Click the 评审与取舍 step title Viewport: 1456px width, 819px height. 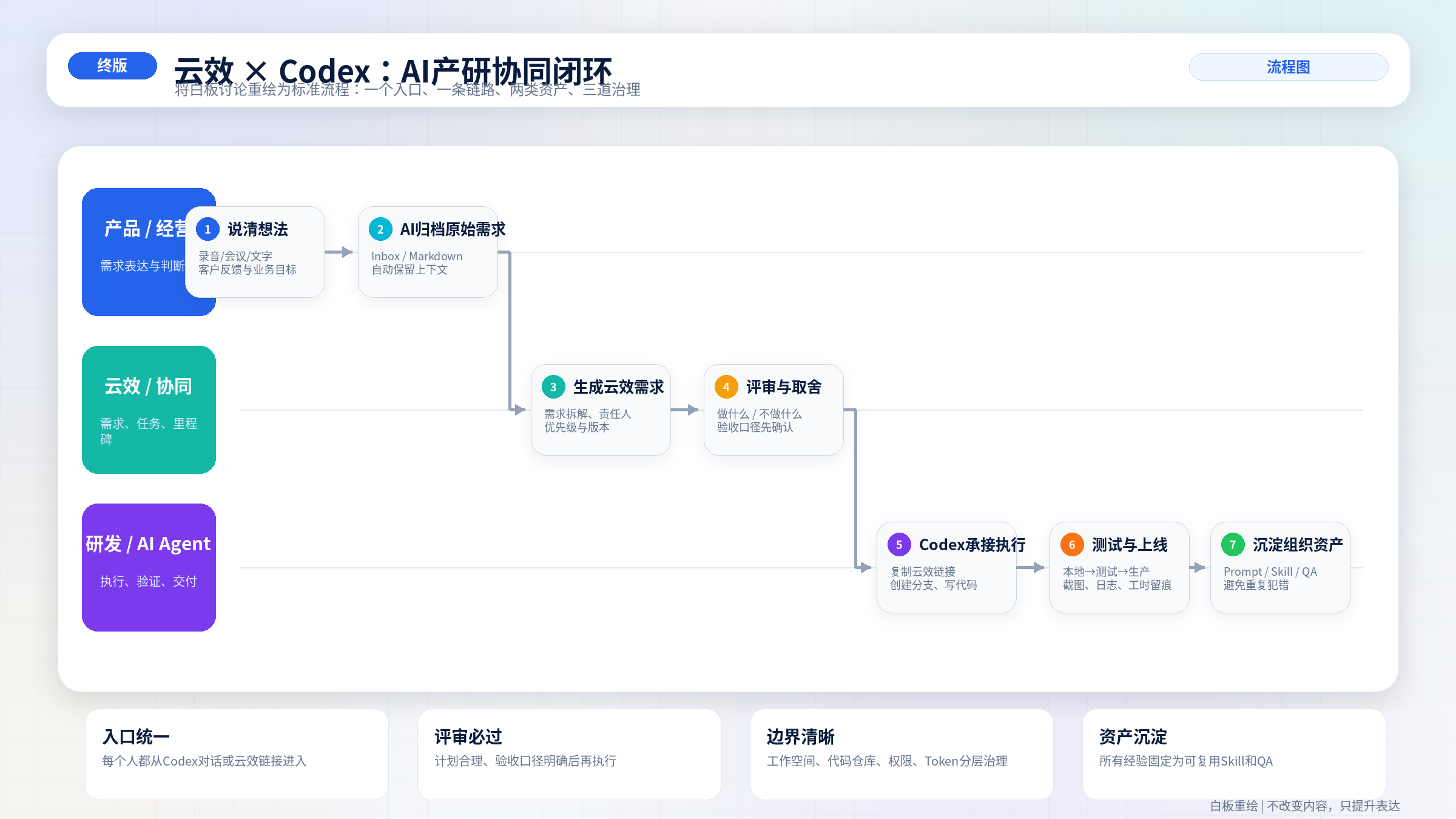784,387
